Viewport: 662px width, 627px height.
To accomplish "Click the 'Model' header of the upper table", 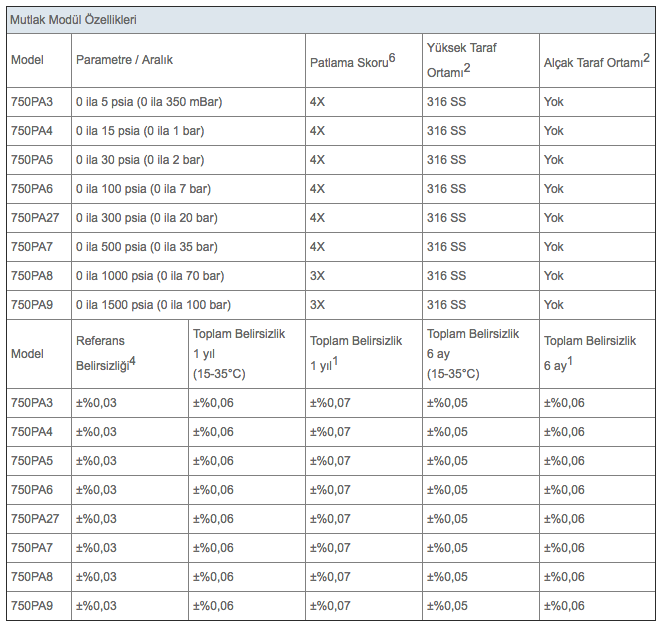I will coord(27,60).
